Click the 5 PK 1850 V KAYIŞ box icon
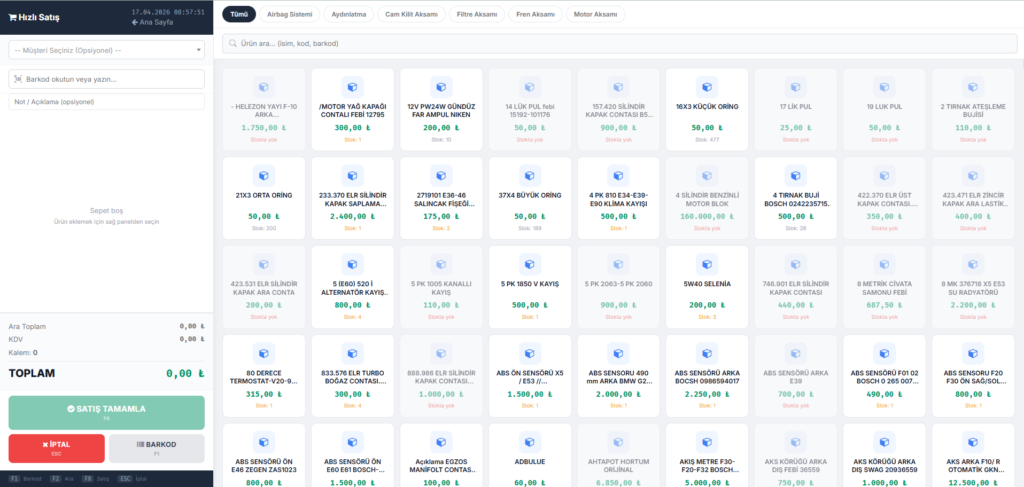The width and height of the screenshot is (1024, 487). (529, 264)
